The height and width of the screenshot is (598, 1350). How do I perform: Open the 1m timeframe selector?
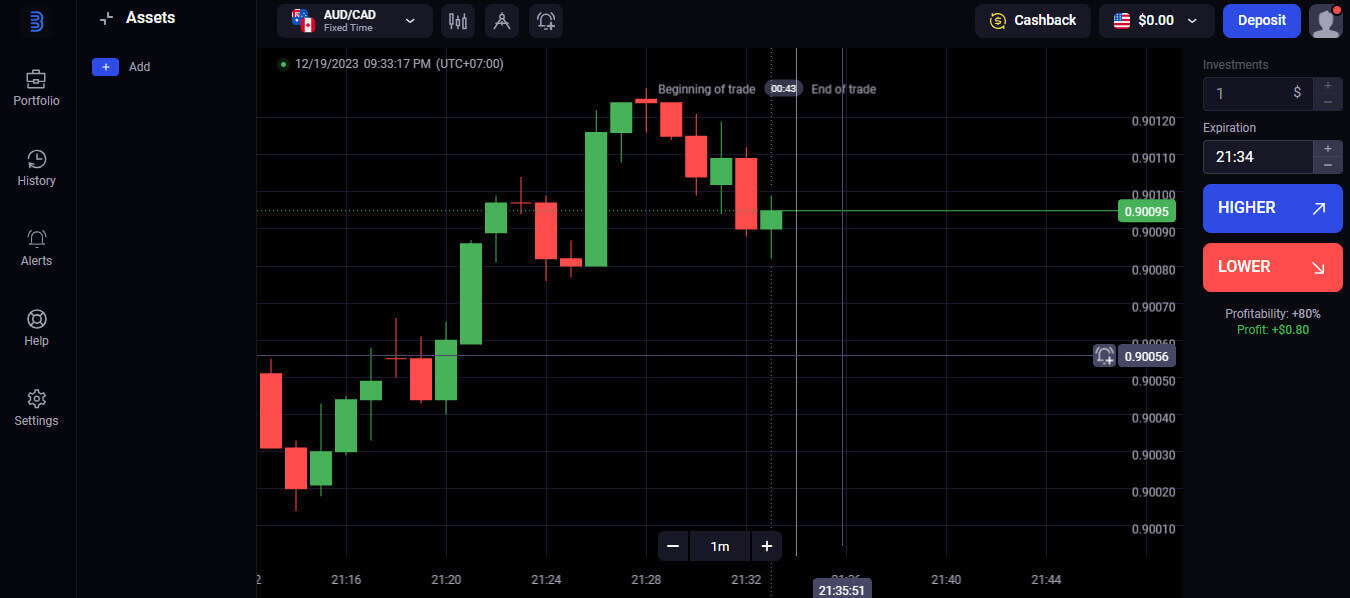coord(719,546)
